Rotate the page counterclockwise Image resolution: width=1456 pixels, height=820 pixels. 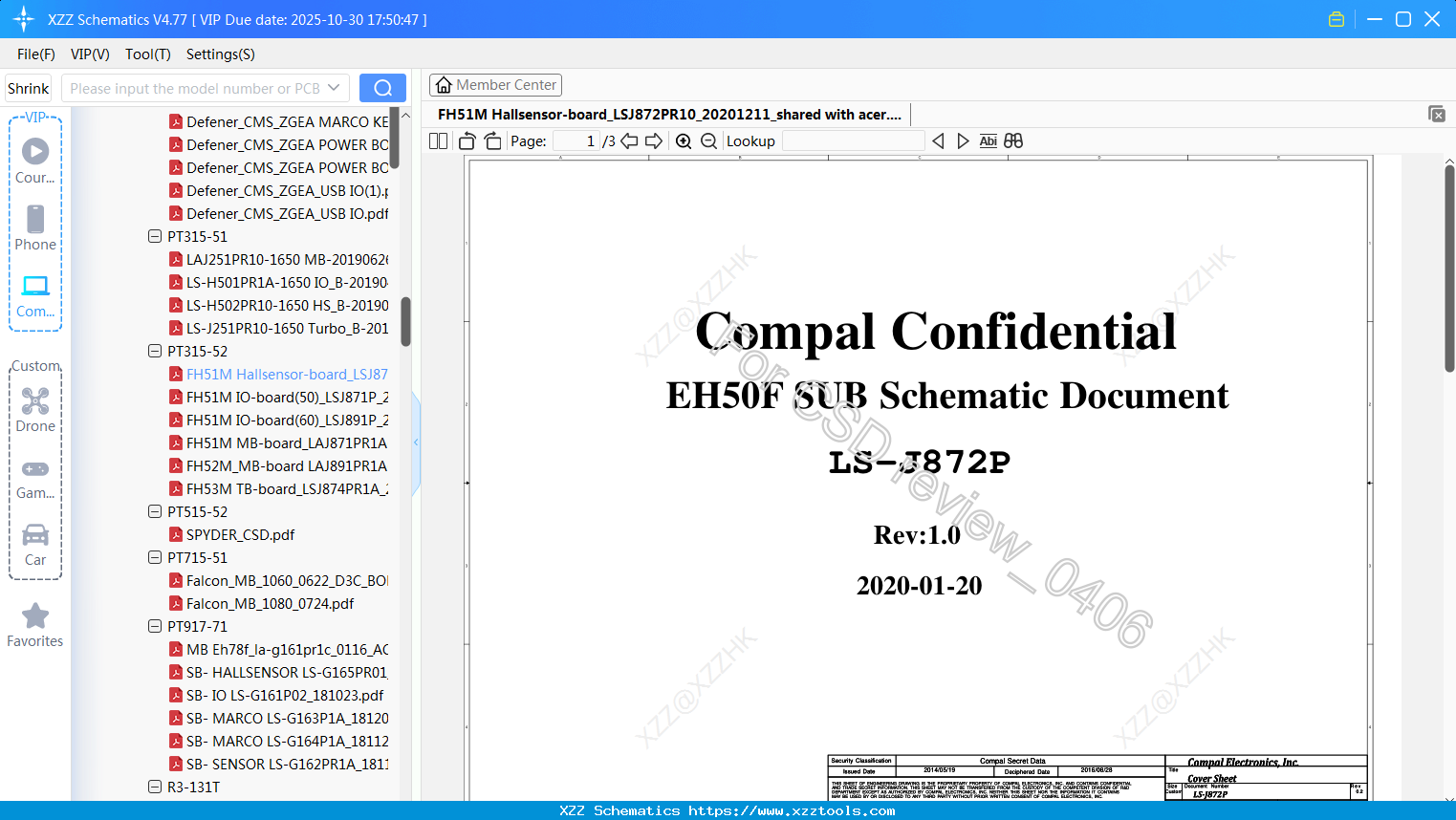click(x=467, y=141)
